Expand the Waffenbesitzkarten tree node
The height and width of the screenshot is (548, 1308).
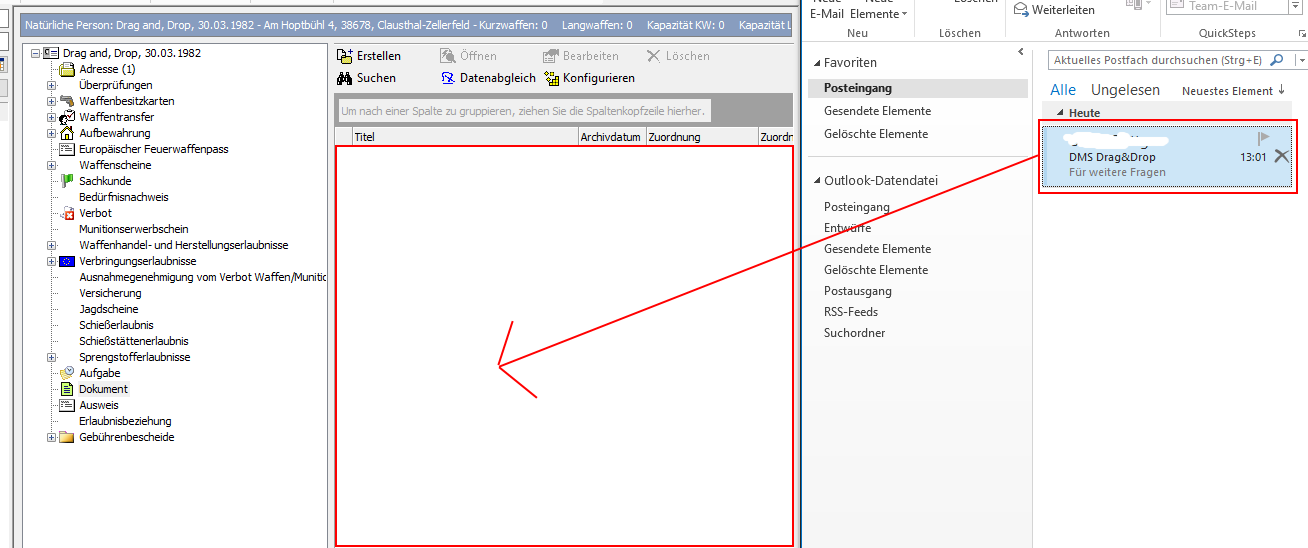coord(52,101)
